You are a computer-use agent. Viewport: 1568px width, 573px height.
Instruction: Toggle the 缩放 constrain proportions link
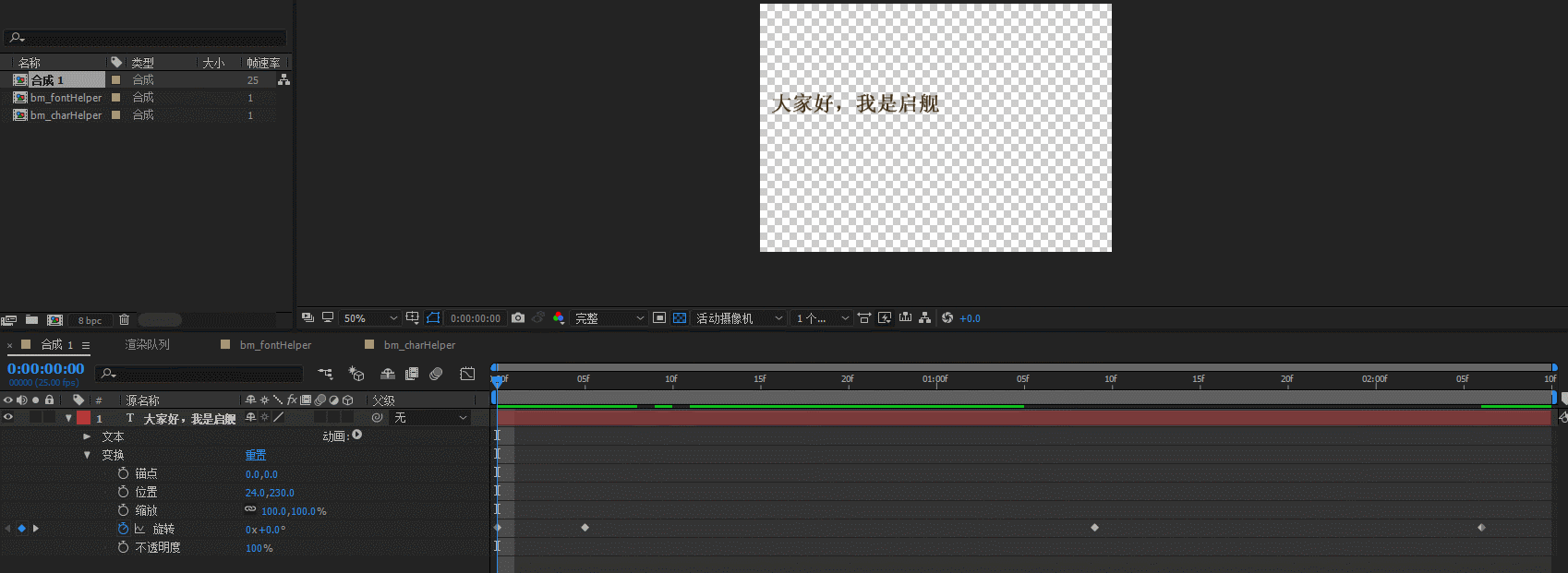(250, 509)
